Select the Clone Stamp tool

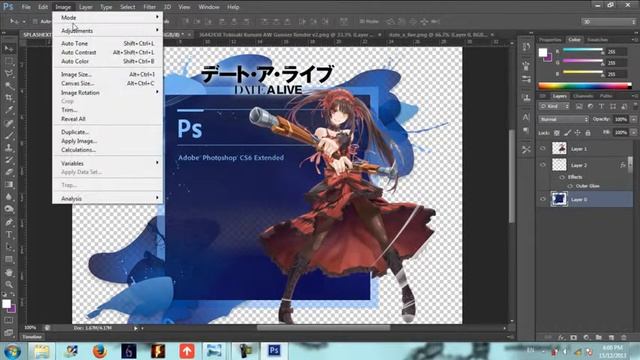[9, 148]
